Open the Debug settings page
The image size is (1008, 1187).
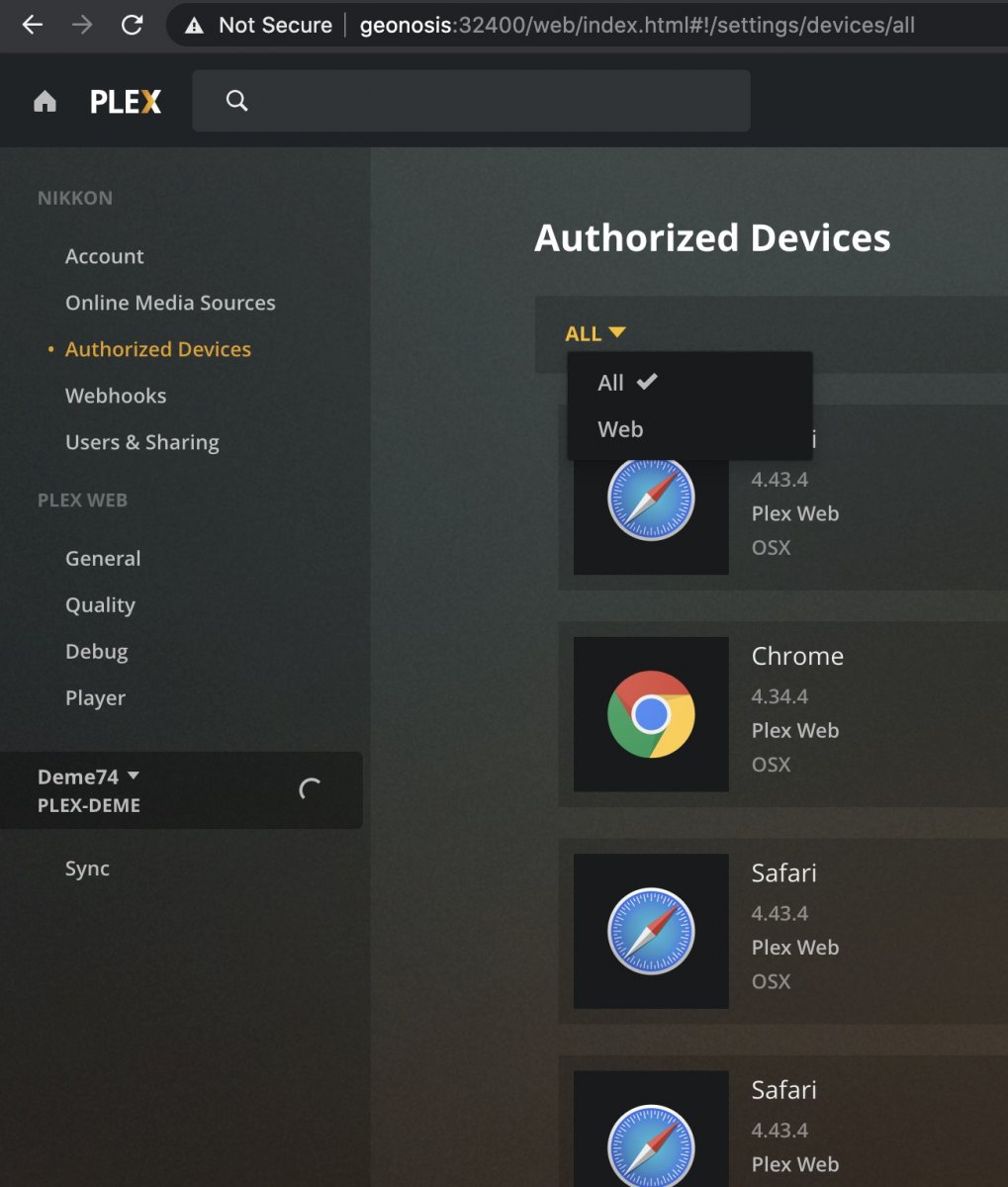point(96,652)
